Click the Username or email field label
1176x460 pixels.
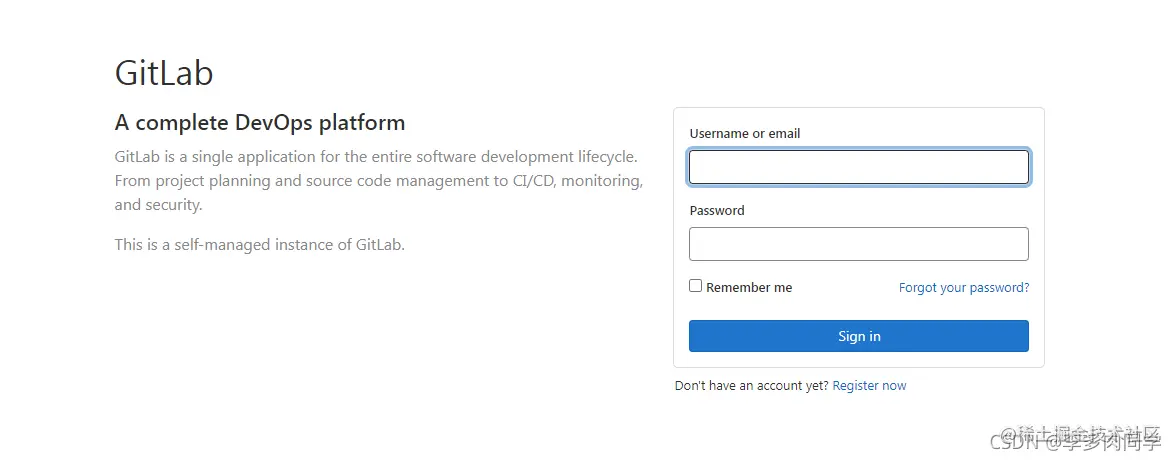(745, 134)
